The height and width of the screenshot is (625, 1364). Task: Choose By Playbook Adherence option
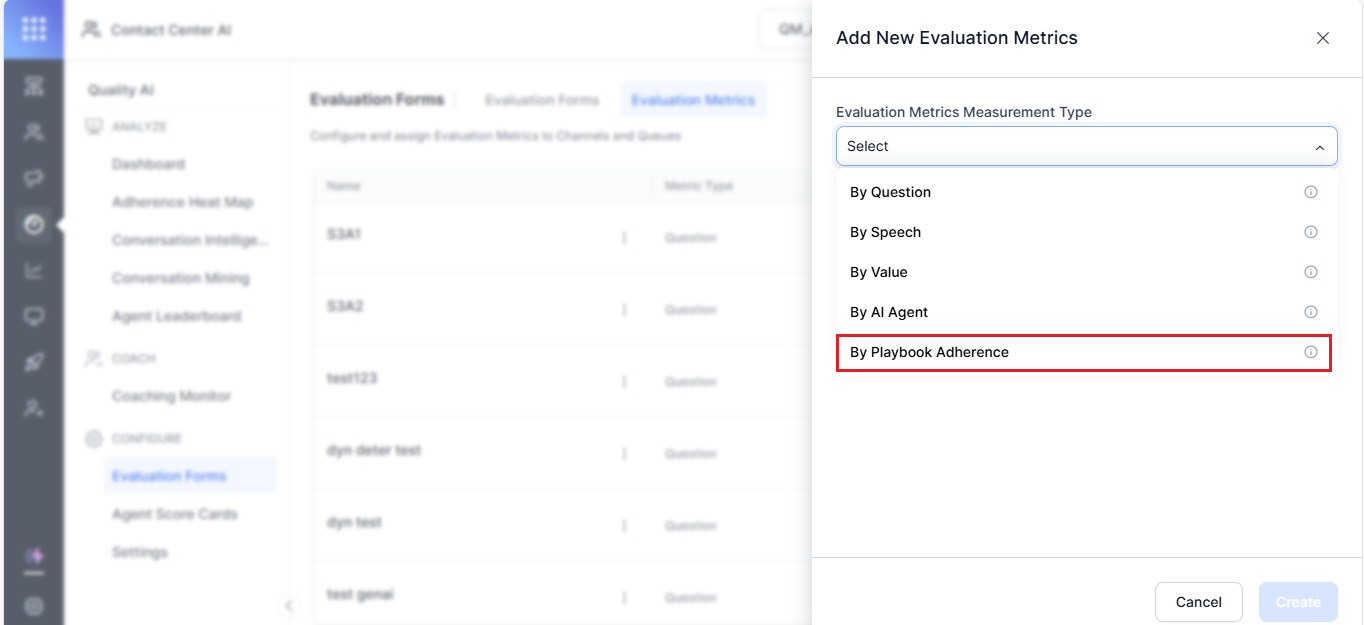pos(929,352)
